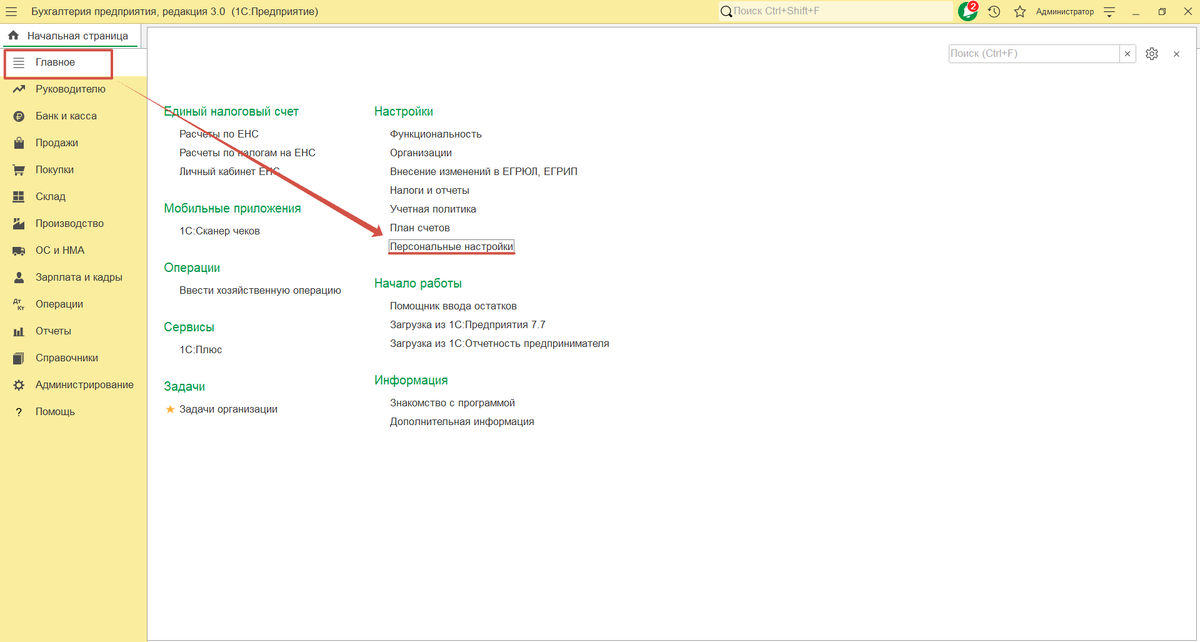Image resolution: width=1200 pixels, height=642 pixels.
Task: Open the ОС и НМА section
Action: 73,250
